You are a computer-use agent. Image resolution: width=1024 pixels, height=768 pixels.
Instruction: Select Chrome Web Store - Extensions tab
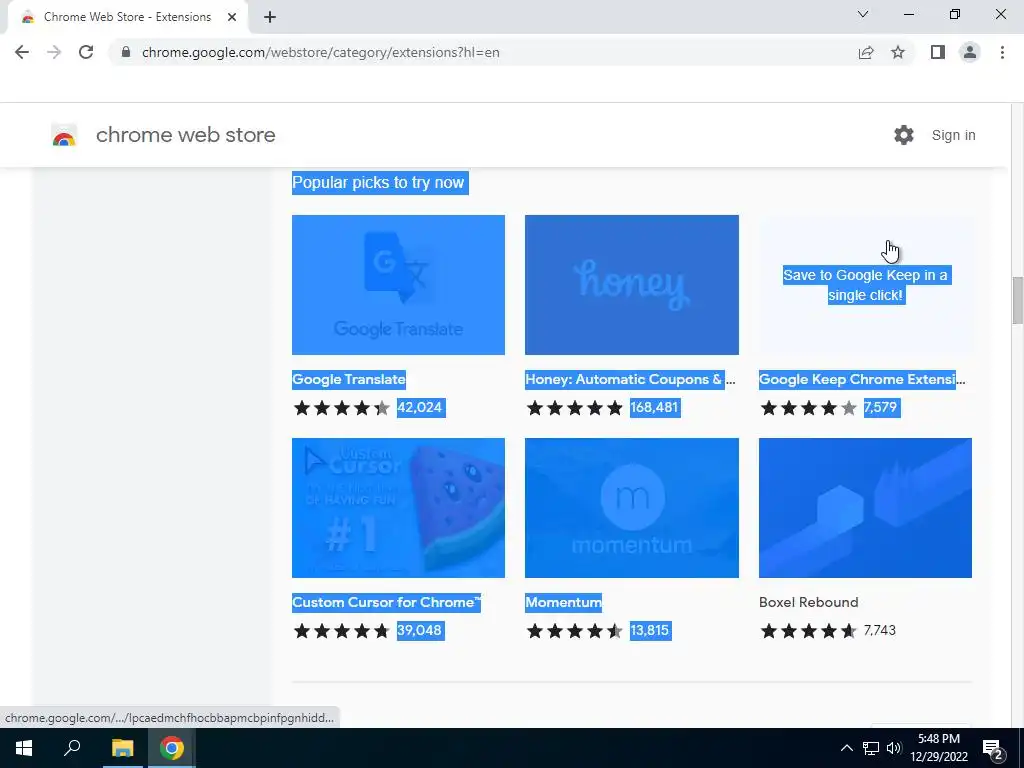(x=127, y=17)
